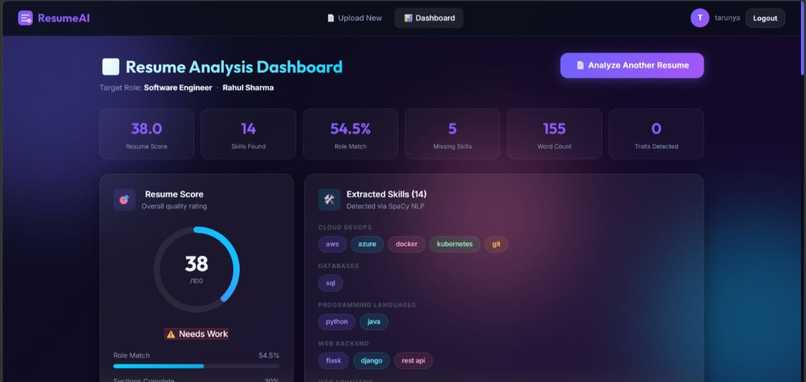The width and height of the screenshot is (806, 382).
Task: Click the kubernetes skill tag
Action: pyautogui.click(x=454, y=244)
